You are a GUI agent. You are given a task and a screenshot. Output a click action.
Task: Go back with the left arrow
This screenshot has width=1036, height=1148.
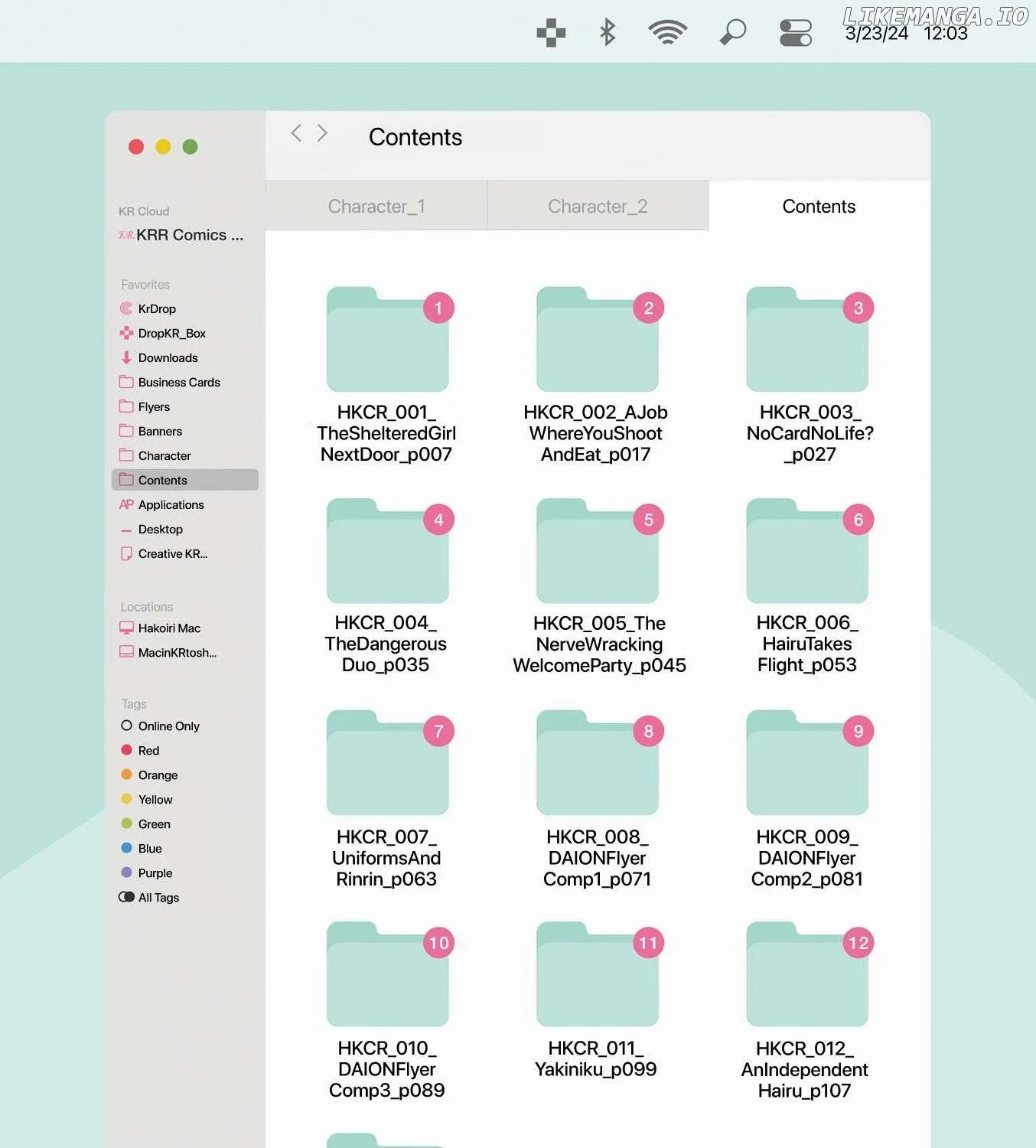tap(296, 133)
